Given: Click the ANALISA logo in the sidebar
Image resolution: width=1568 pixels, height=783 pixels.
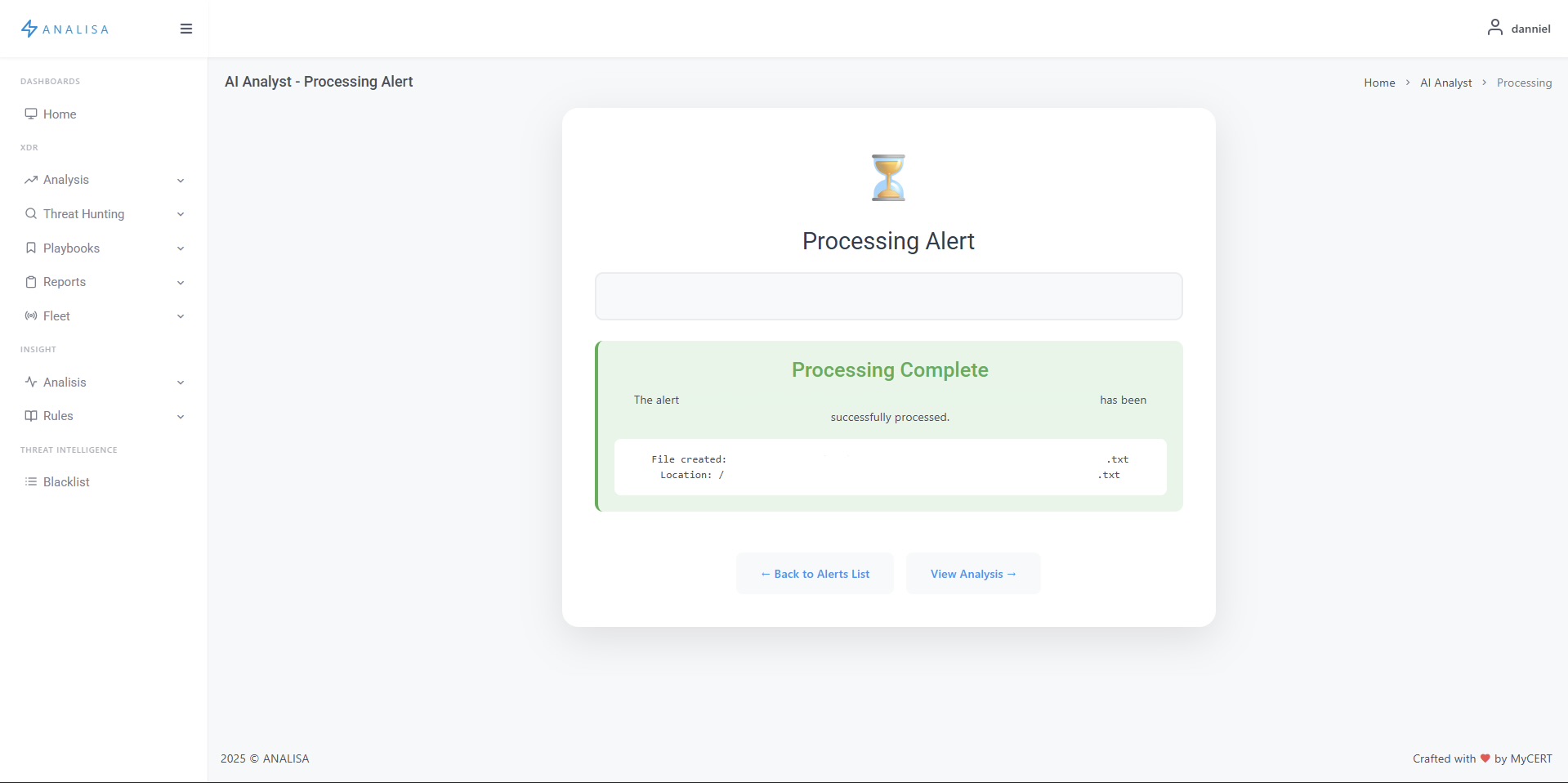Looking at the screenshot, I should (x=65, y=29).
